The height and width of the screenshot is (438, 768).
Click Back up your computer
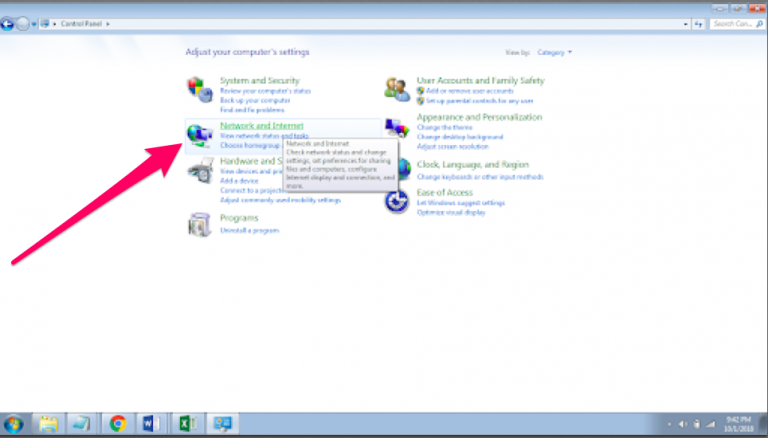point(255,100)
